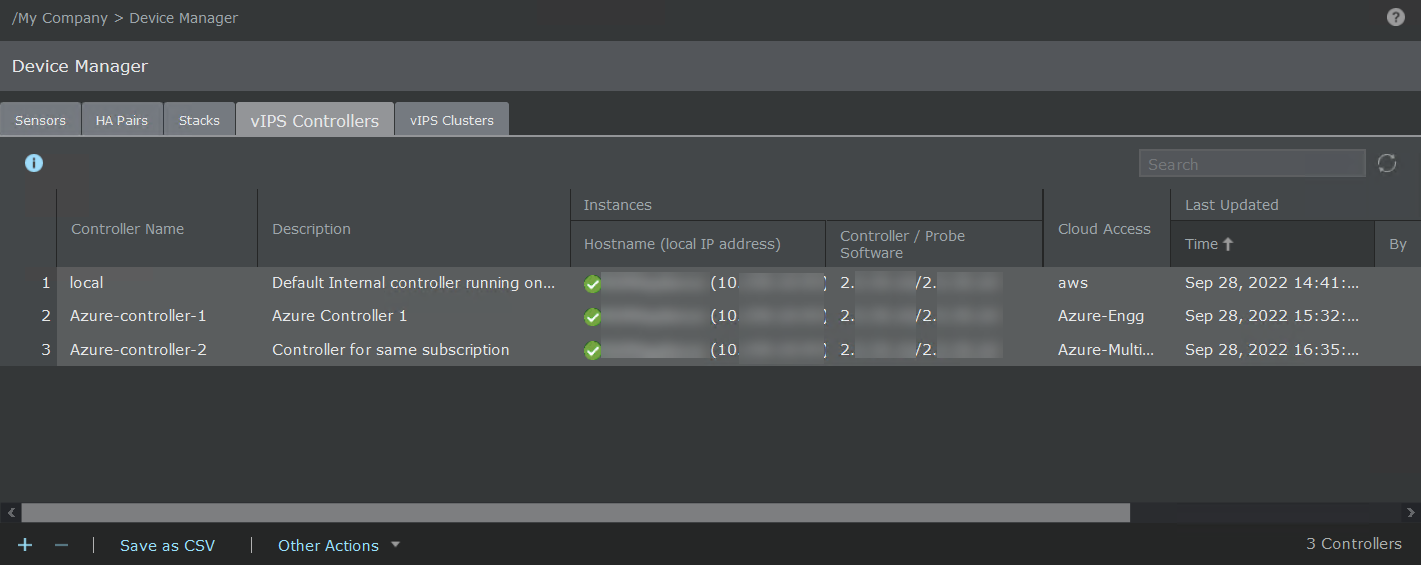Click green status check for Azure-controller-2
This screenshot has height=565, width=1421.
(x=593, y=351)
